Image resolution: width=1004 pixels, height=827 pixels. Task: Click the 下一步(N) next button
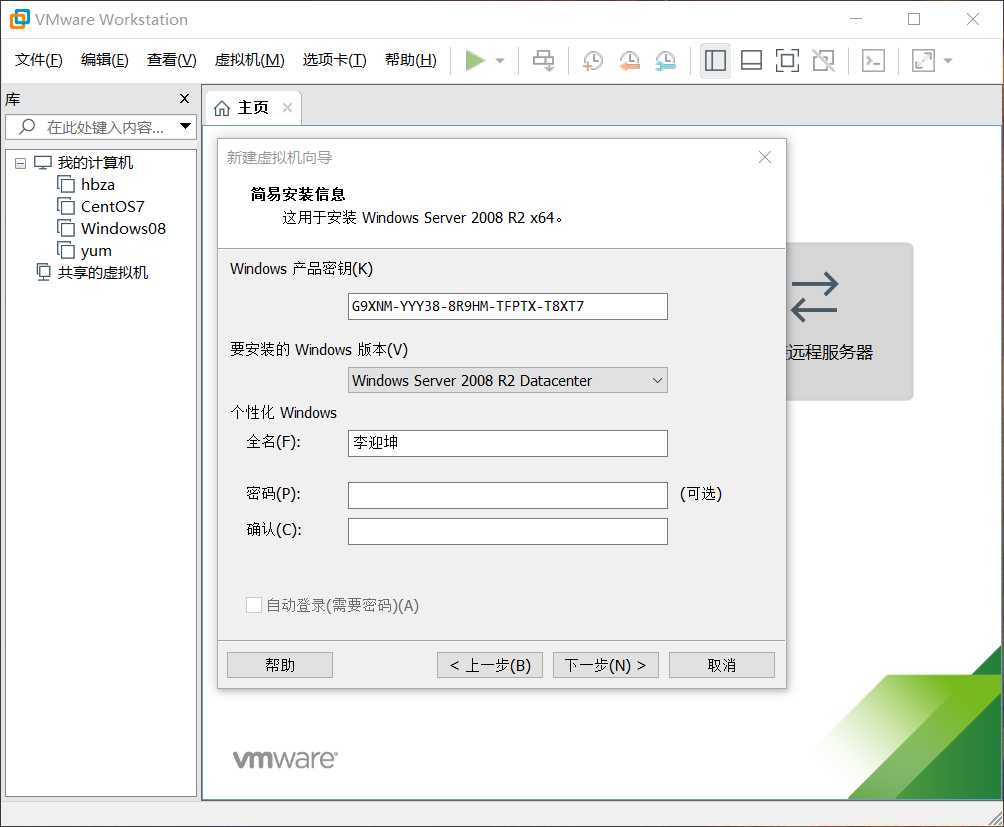[606, 665]
